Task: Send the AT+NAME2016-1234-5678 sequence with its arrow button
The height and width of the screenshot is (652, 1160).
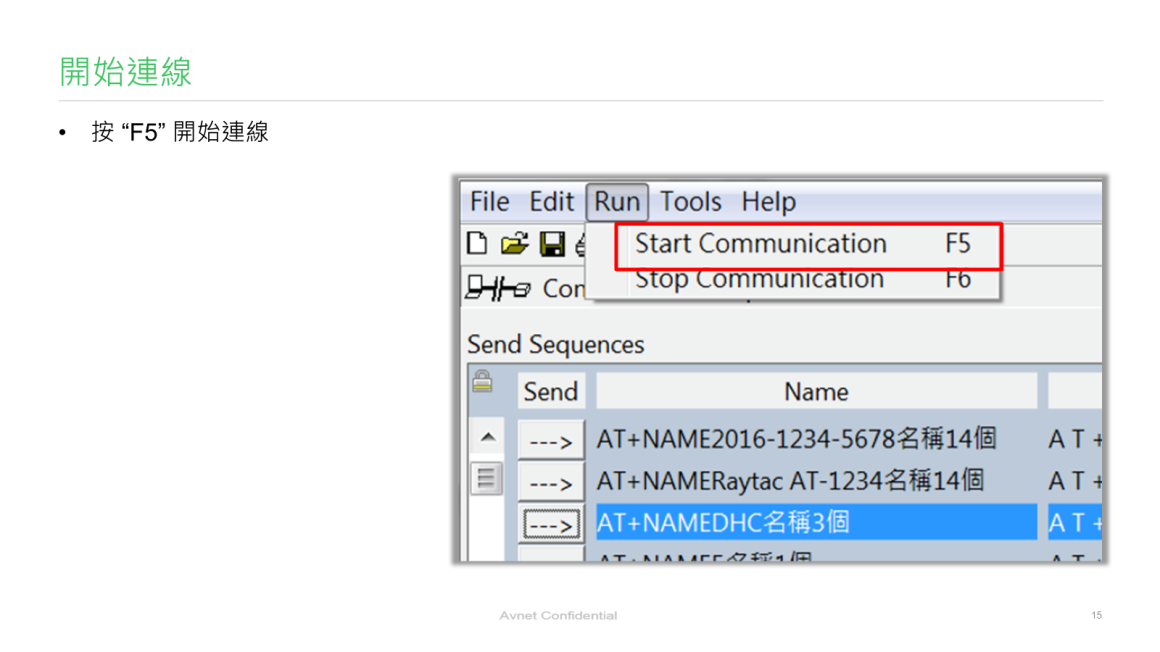Action: (x=550, y=441)
